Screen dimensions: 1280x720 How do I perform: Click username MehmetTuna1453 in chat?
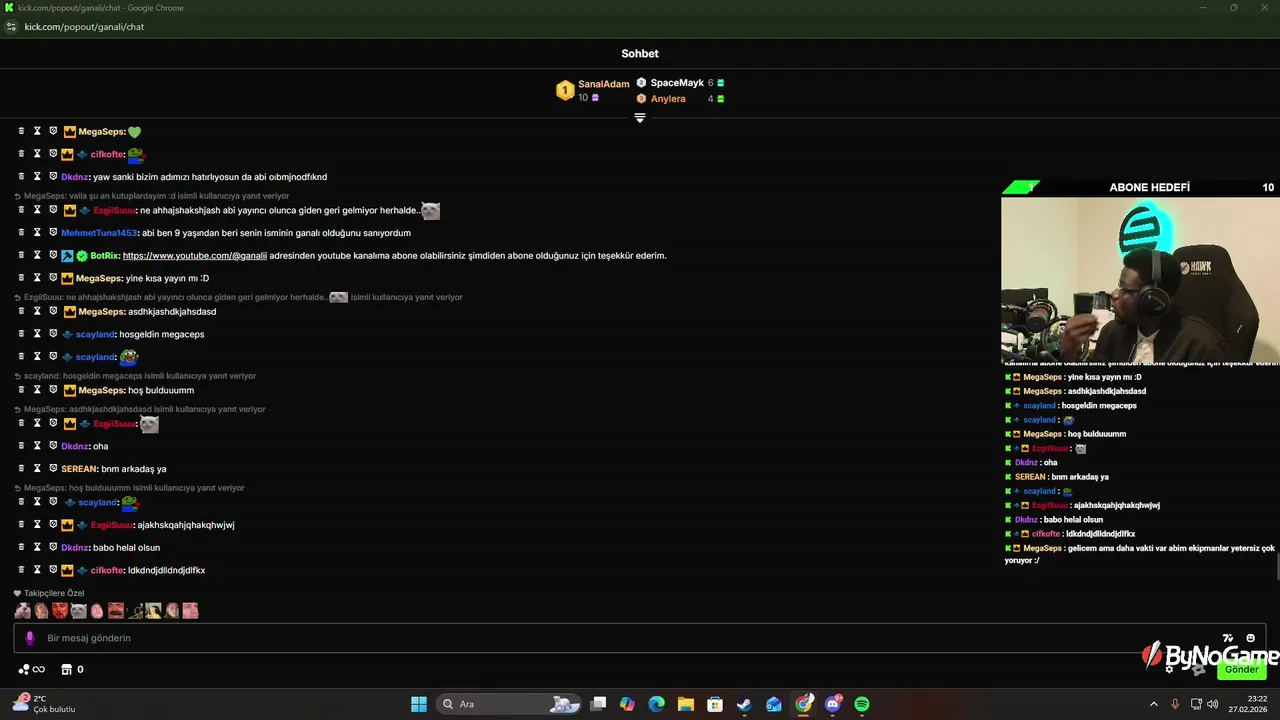point(99,233)
